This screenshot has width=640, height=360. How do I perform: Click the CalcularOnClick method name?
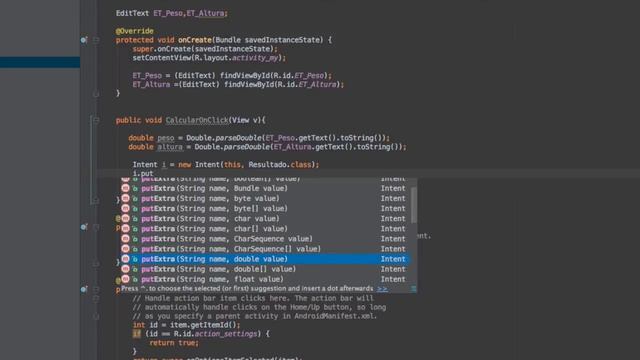coord(197,120)
